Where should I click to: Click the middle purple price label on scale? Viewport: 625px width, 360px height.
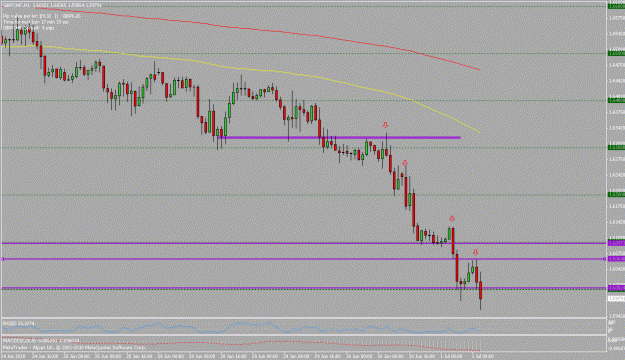(x=616, y=259)
